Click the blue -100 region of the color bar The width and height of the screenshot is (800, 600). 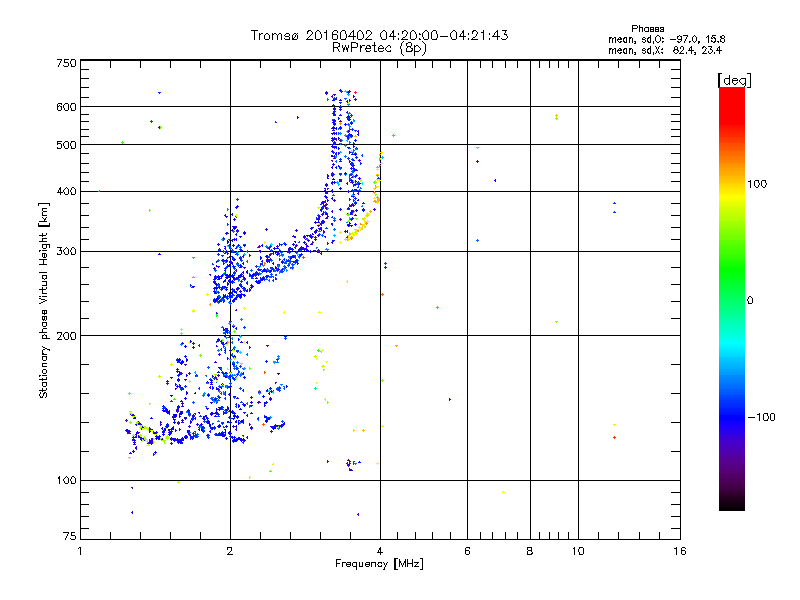(732, 417)
